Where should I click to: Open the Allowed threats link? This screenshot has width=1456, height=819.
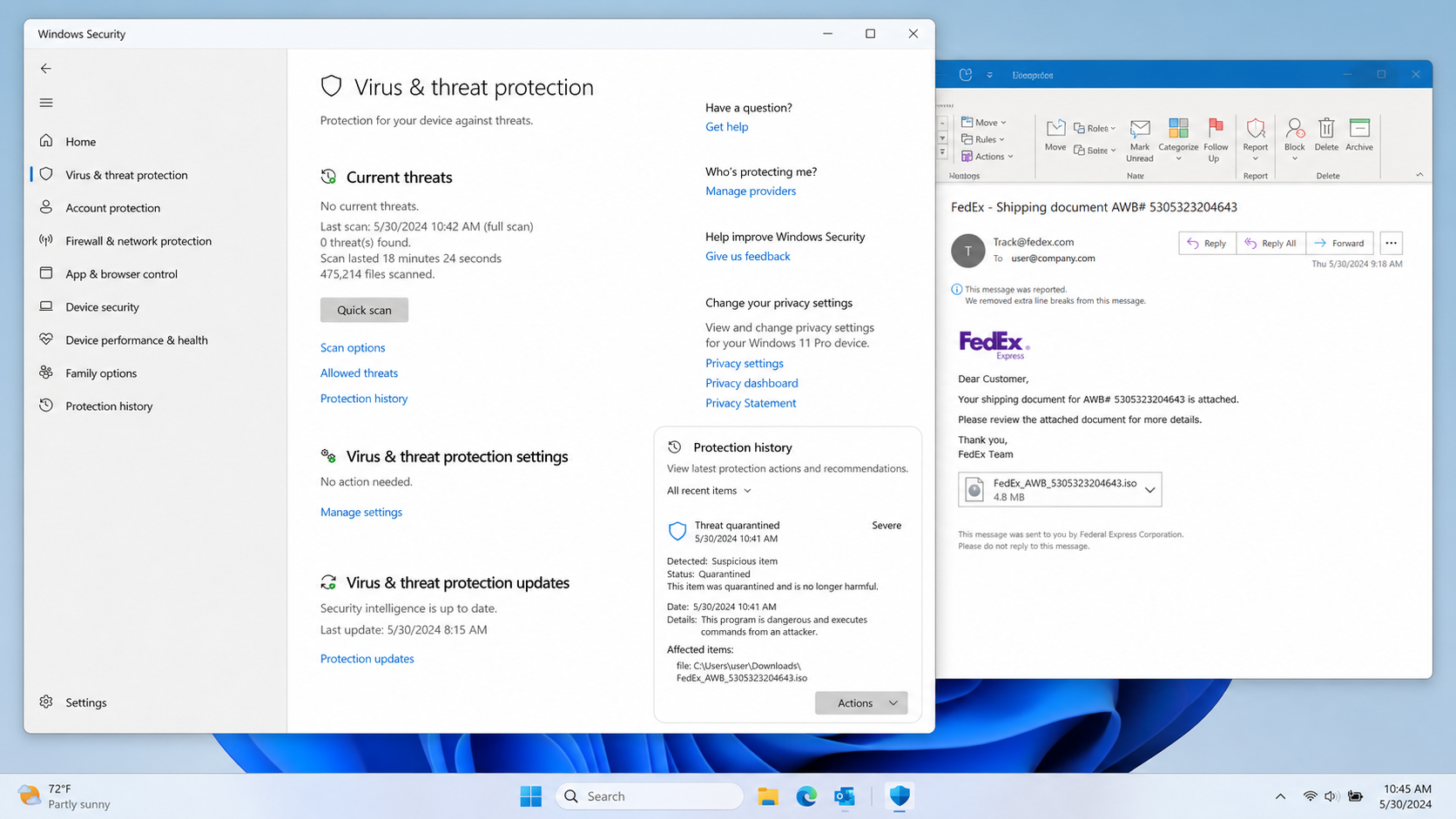[359, 373]
